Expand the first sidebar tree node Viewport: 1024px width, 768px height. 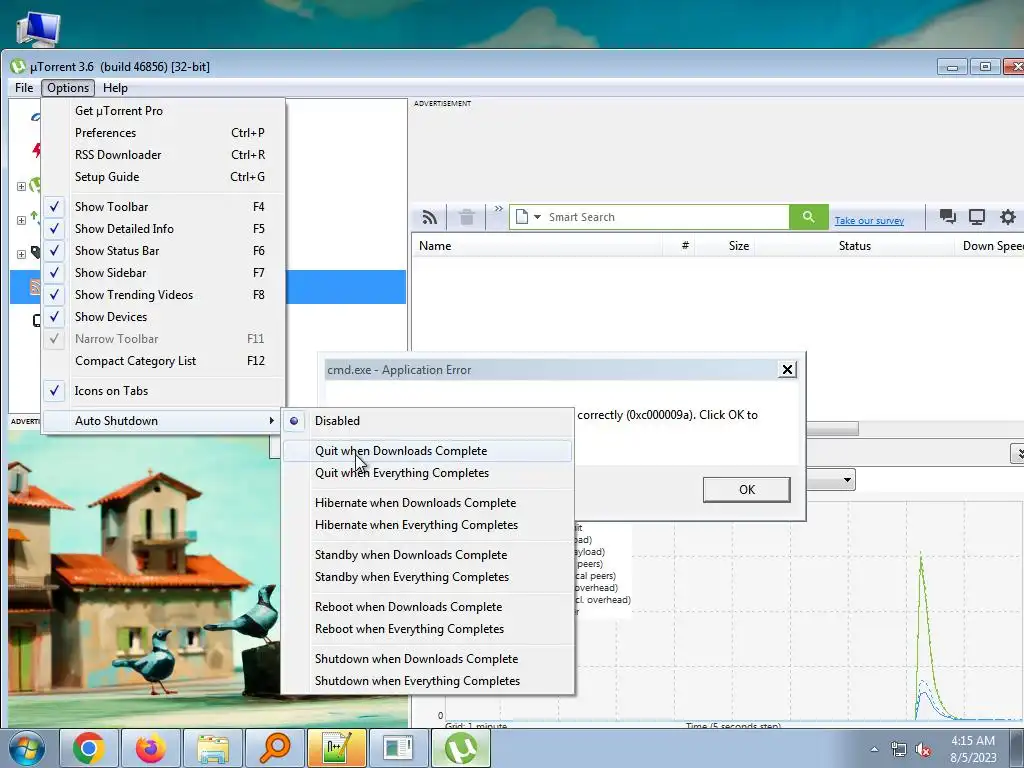tap(21, 187)
